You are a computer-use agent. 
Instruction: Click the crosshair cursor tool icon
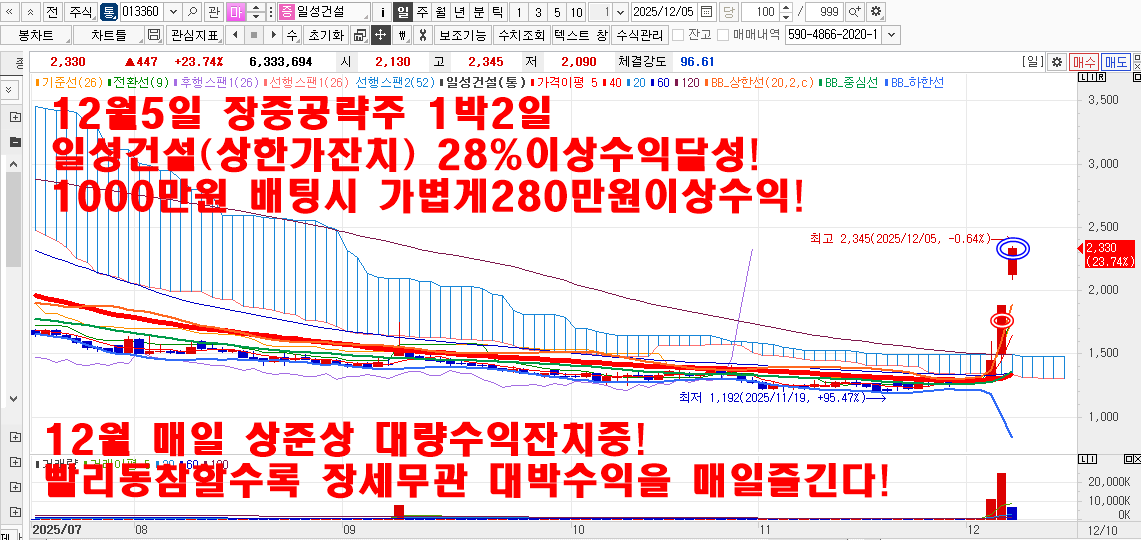click(380, 35)
